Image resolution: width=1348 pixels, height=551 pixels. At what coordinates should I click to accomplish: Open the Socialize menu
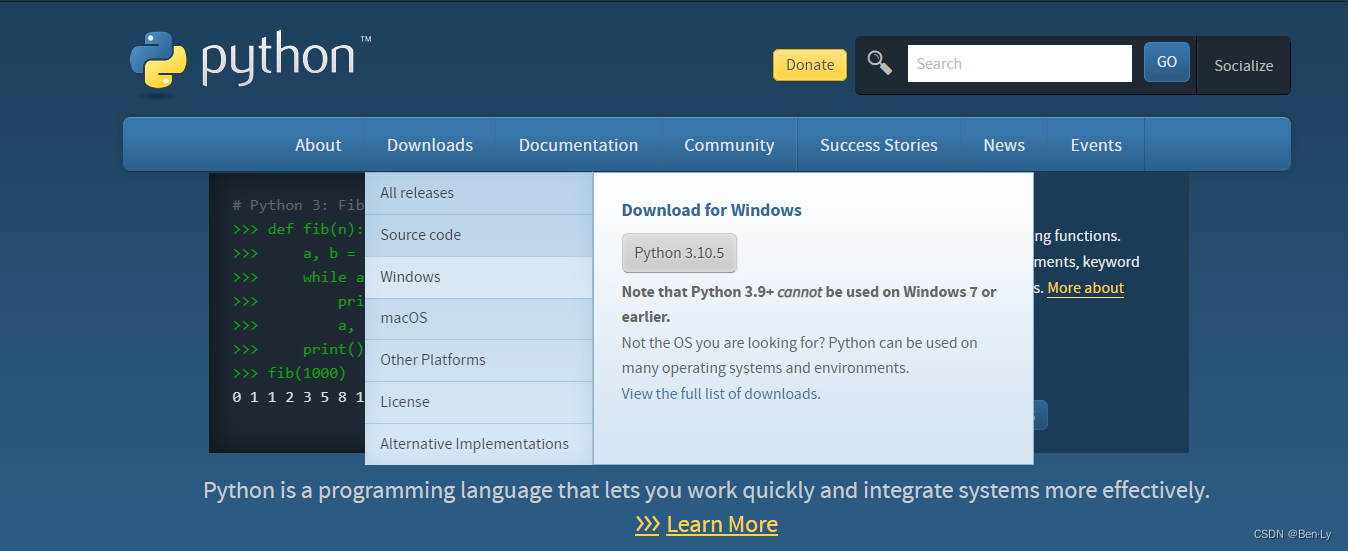tap(1243, 66)
